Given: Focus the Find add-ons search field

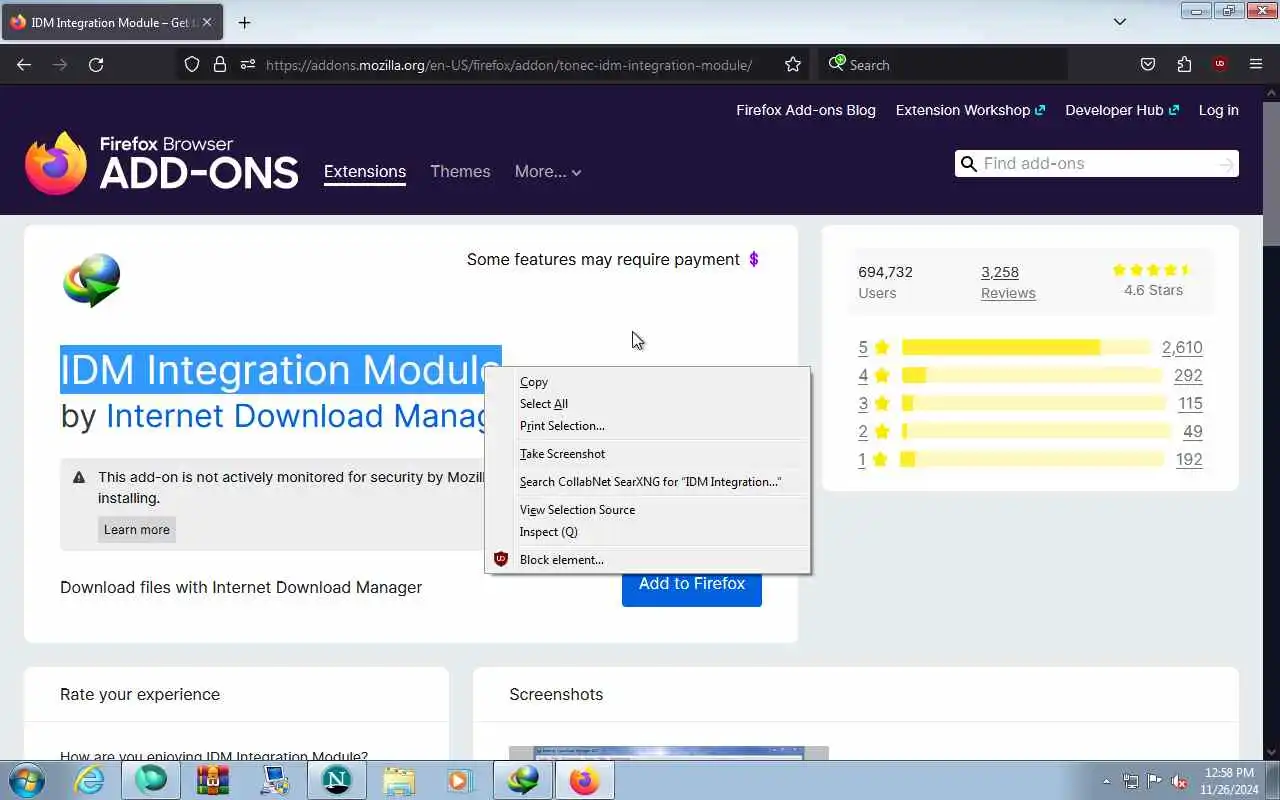Looking at the screenshot, I should point(1097,164).
